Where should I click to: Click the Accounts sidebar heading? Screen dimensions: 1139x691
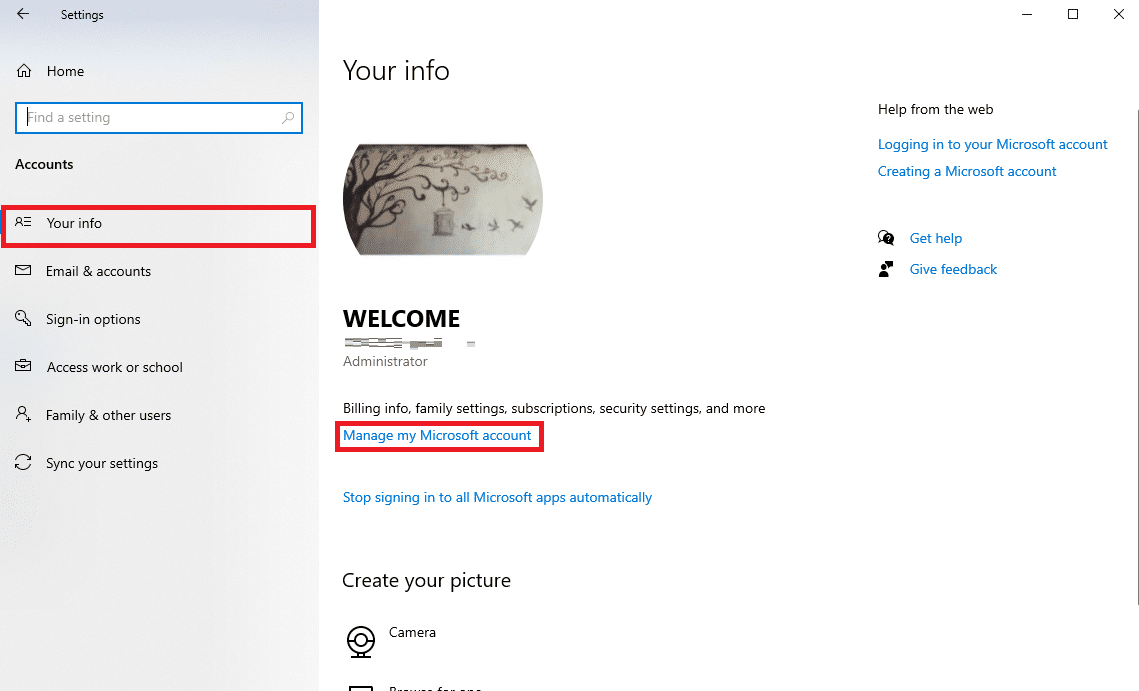[44, 164]
